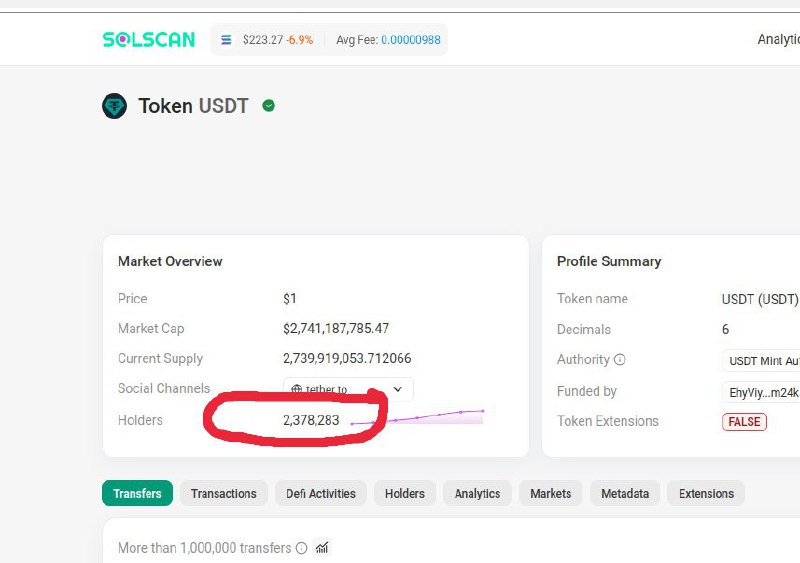Expand the Social Channels tether.to dropdown

pyautogui.click(x=397, y=390)
